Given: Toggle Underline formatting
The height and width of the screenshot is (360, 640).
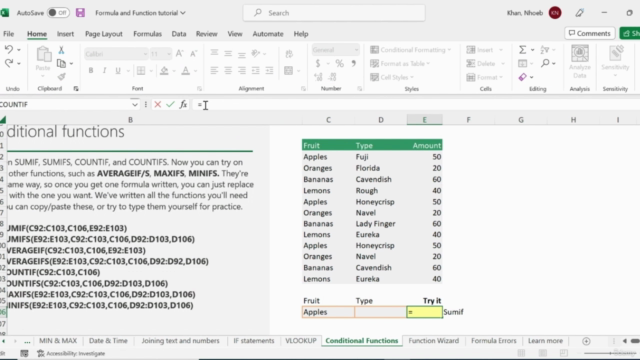Looking at the screenshot, I should pos(118,71).
